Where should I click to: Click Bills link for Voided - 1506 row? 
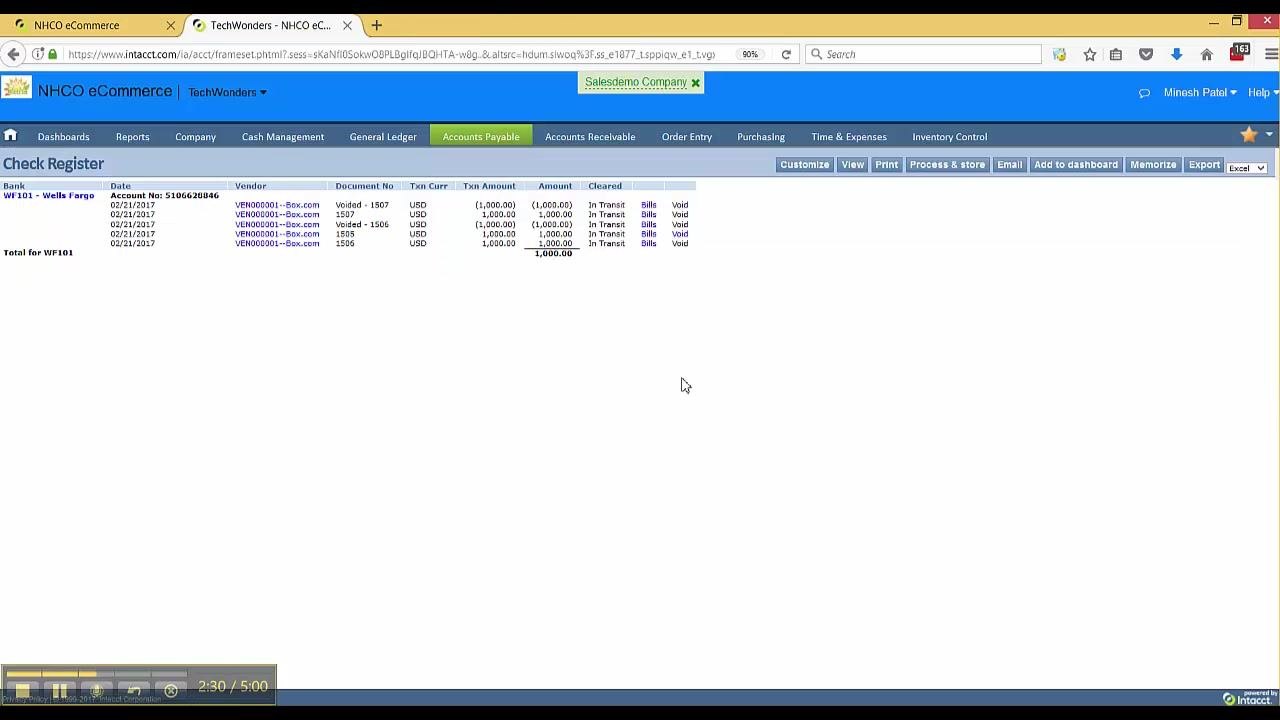648,224
